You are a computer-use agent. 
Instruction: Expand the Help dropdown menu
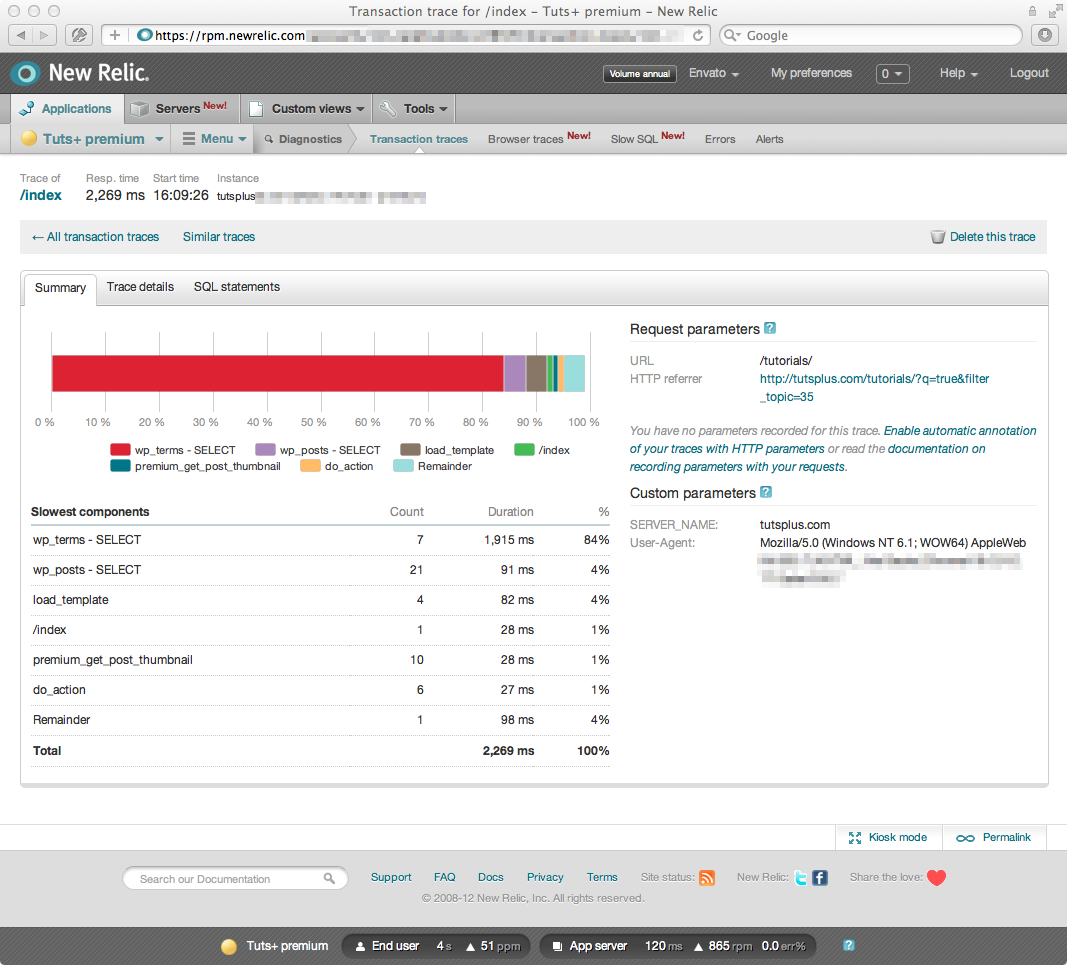958,73
